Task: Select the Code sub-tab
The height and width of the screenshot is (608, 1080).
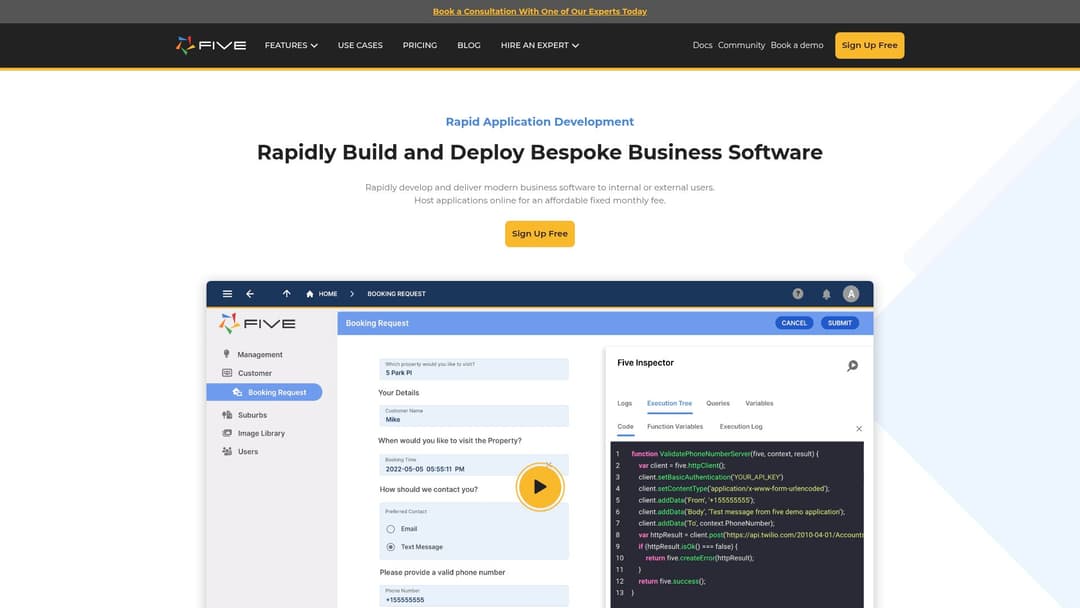Action: (x=625, y=427)
